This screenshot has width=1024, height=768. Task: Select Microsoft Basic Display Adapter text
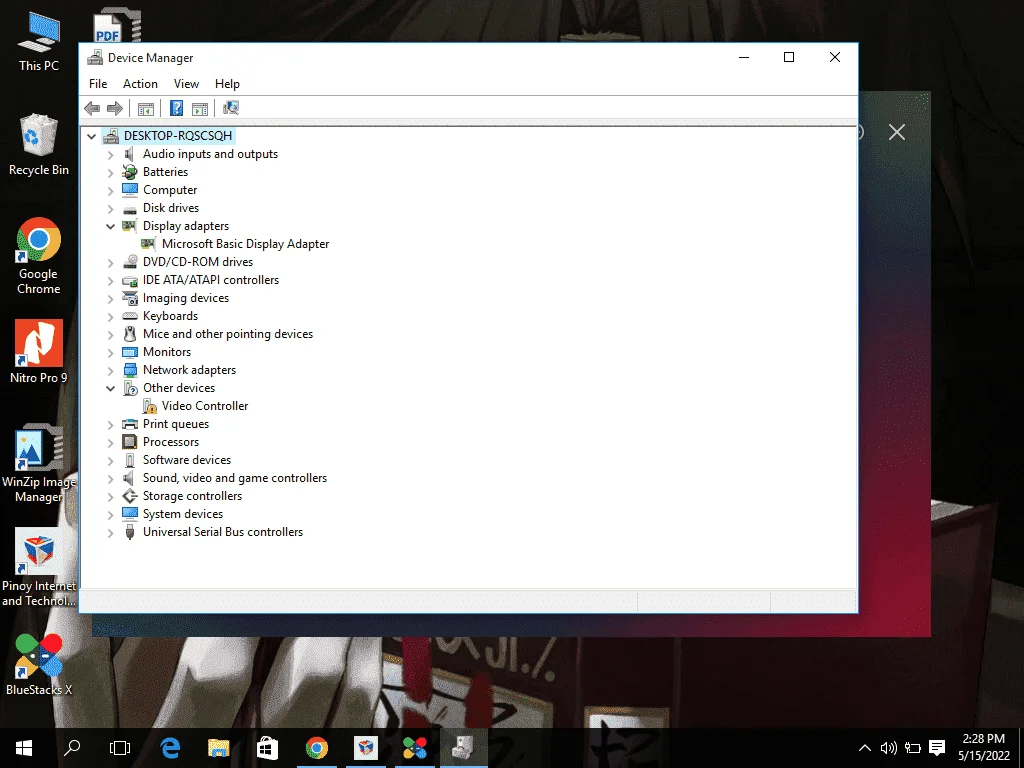click(246, 244)
